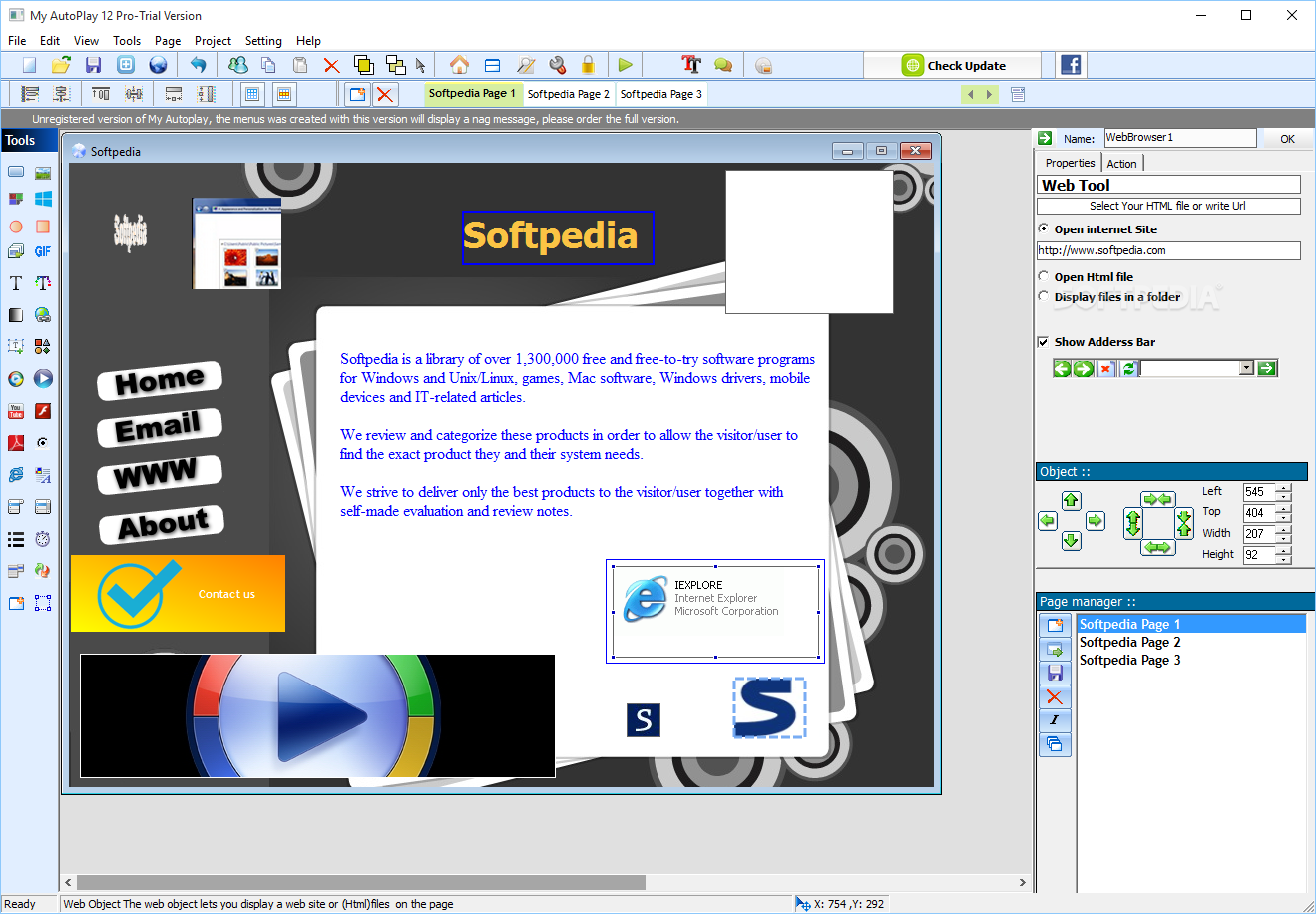Click the Facebook icon
This screenshot has width=1316, height=914.
1071,65
